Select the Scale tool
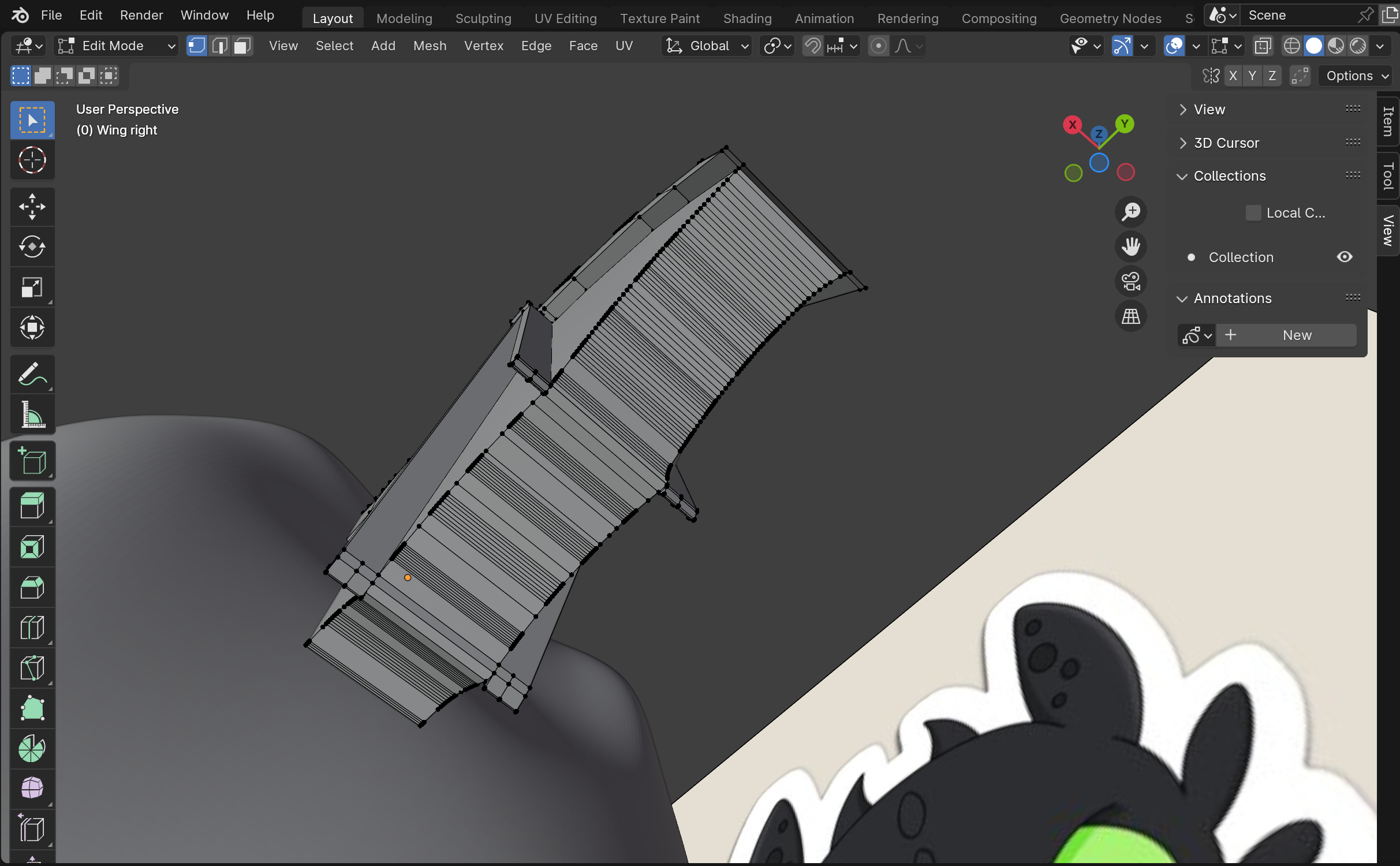 32,287
